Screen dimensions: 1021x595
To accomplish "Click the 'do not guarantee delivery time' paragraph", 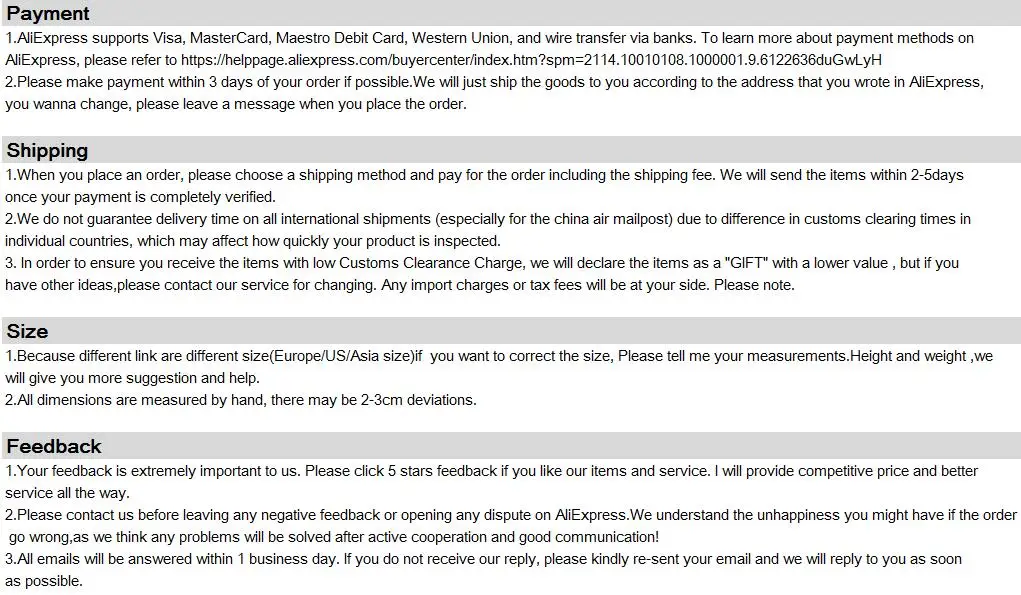I will tap(488, 219).
